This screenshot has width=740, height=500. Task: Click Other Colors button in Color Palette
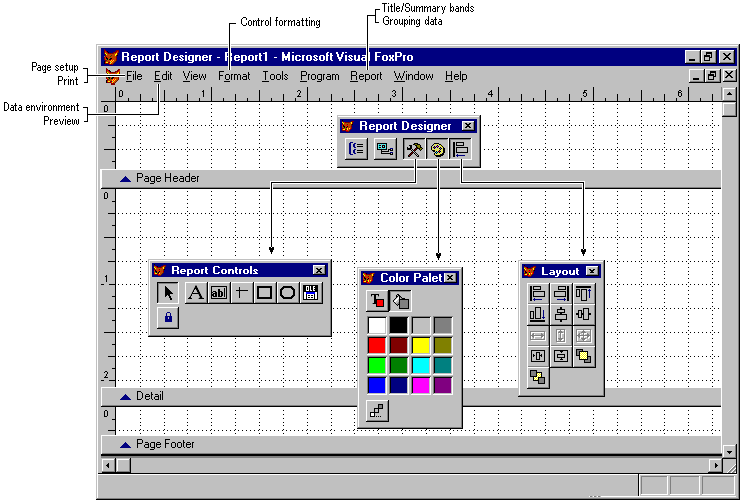[x=377, y=410]
